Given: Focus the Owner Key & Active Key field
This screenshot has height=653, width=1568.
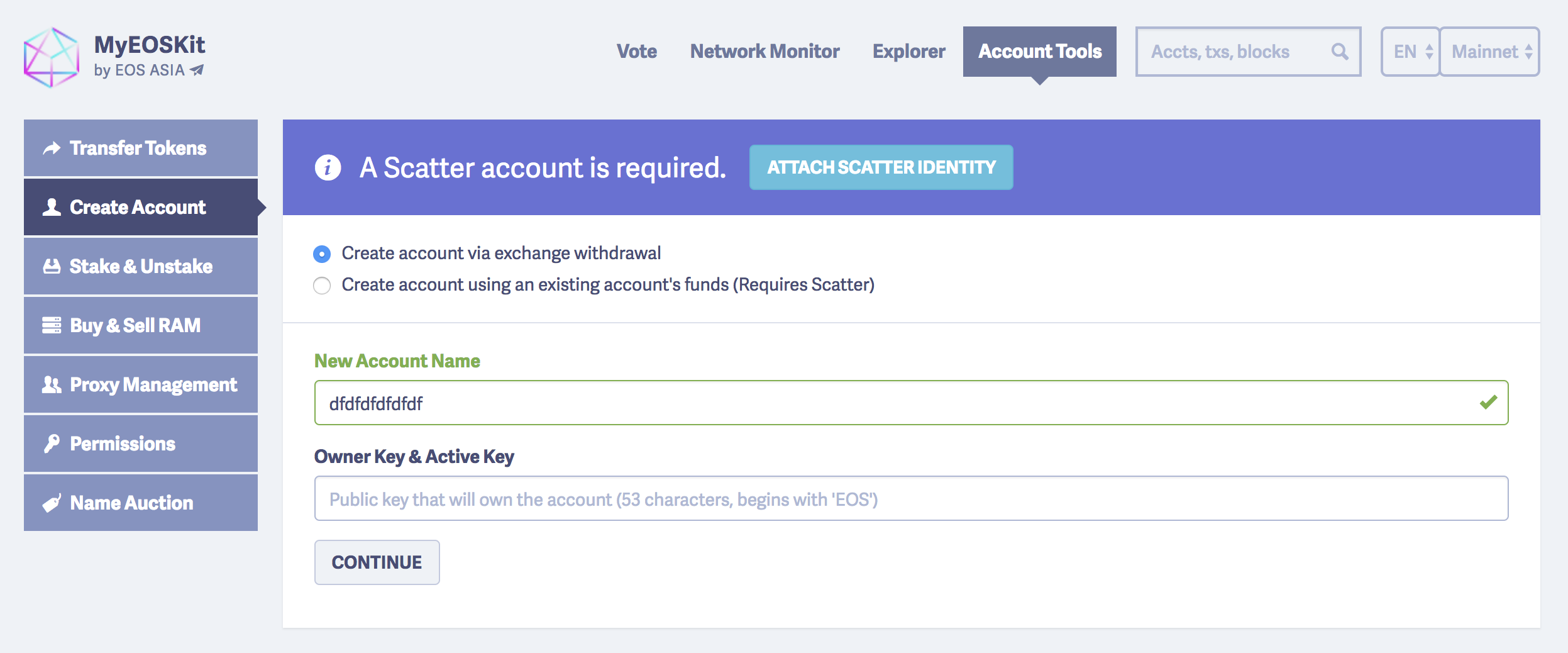Looking at the screenshot, I should tap(911, 499).
